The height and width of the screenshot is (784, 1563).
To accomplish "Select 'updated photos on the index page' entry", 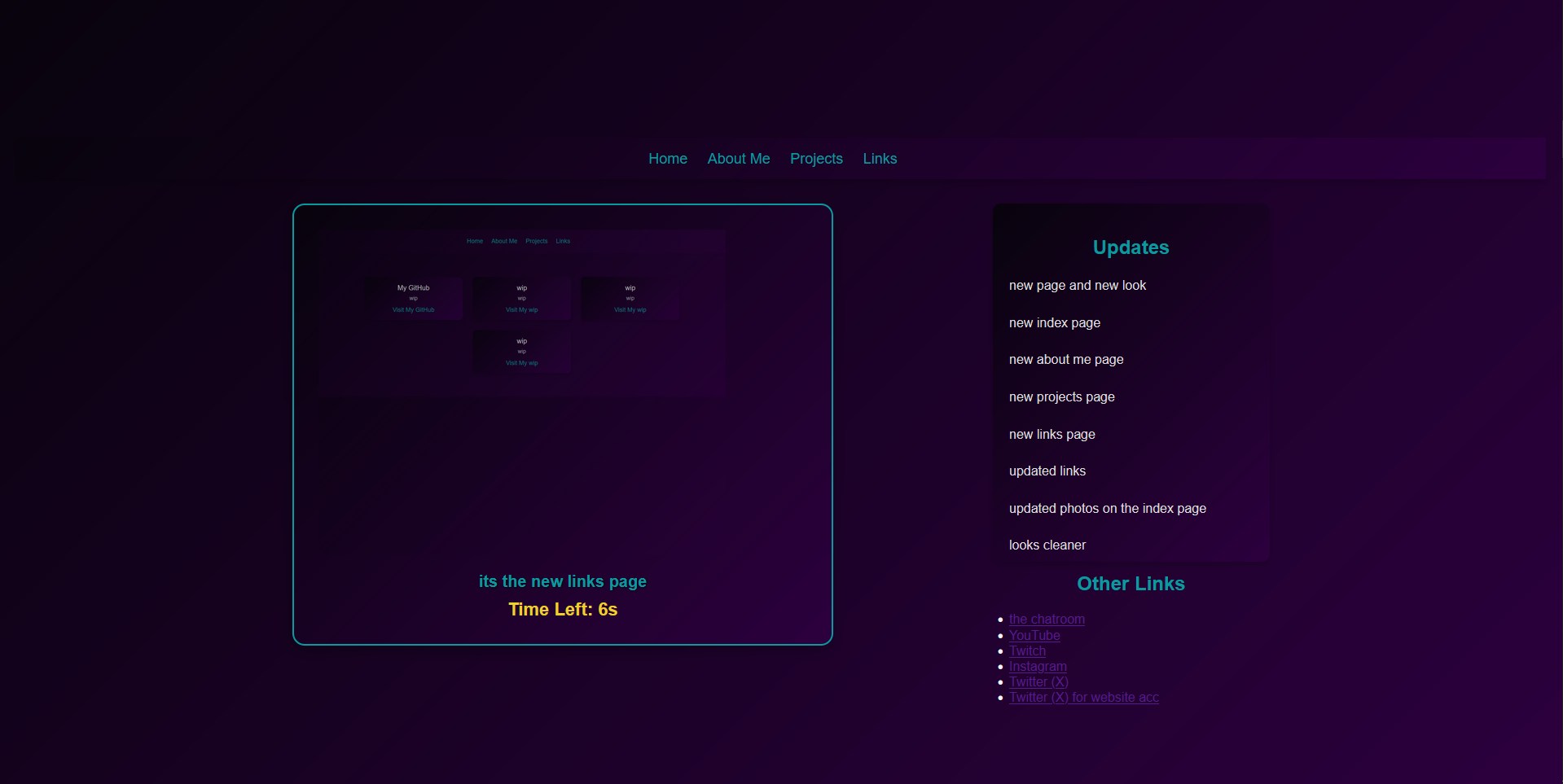I will [1107, 509].
